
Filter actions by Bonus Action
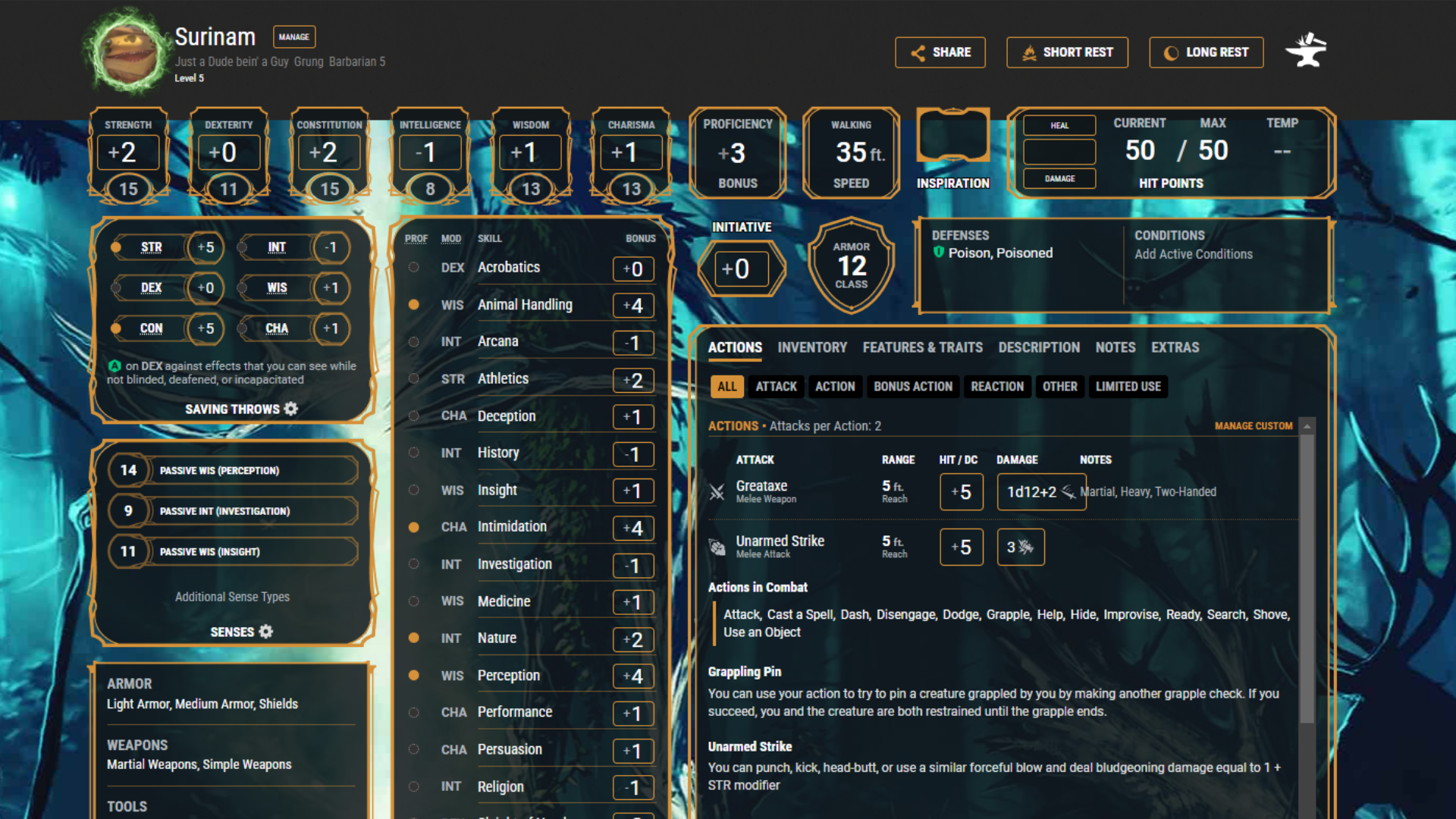point(912,387)
